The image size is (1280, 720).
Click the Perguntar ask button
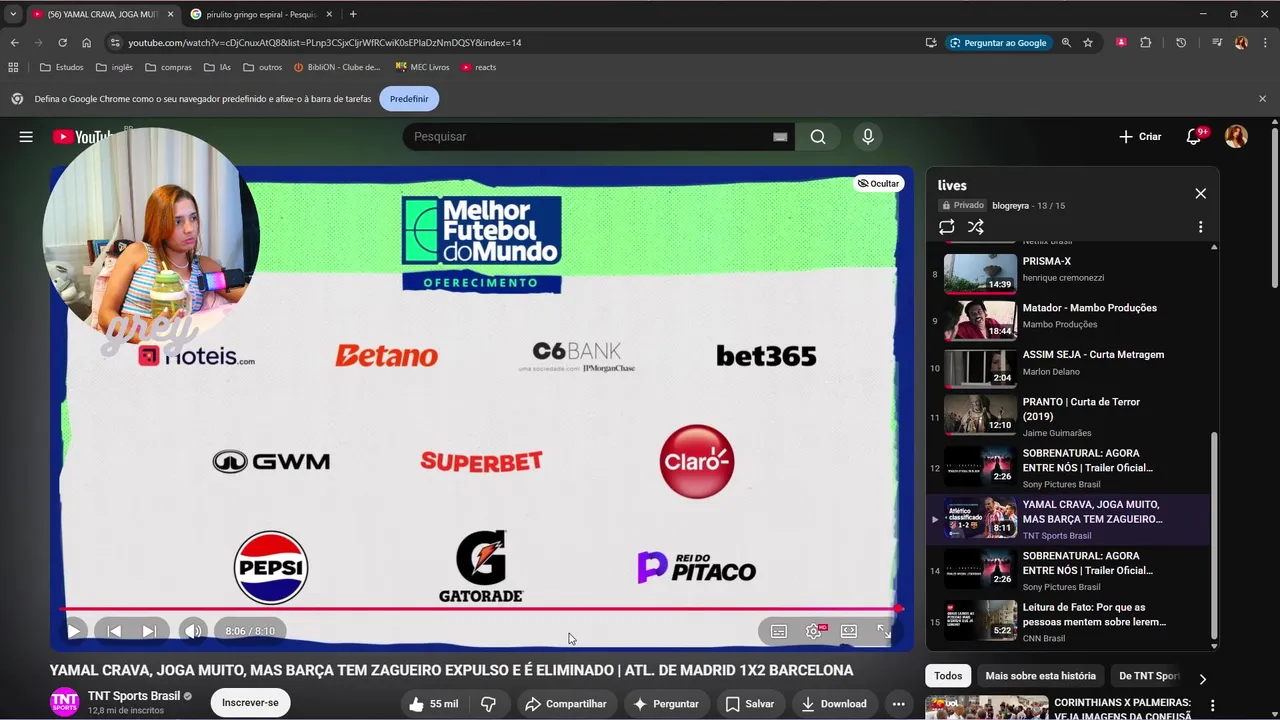click(x=666, y=704)
